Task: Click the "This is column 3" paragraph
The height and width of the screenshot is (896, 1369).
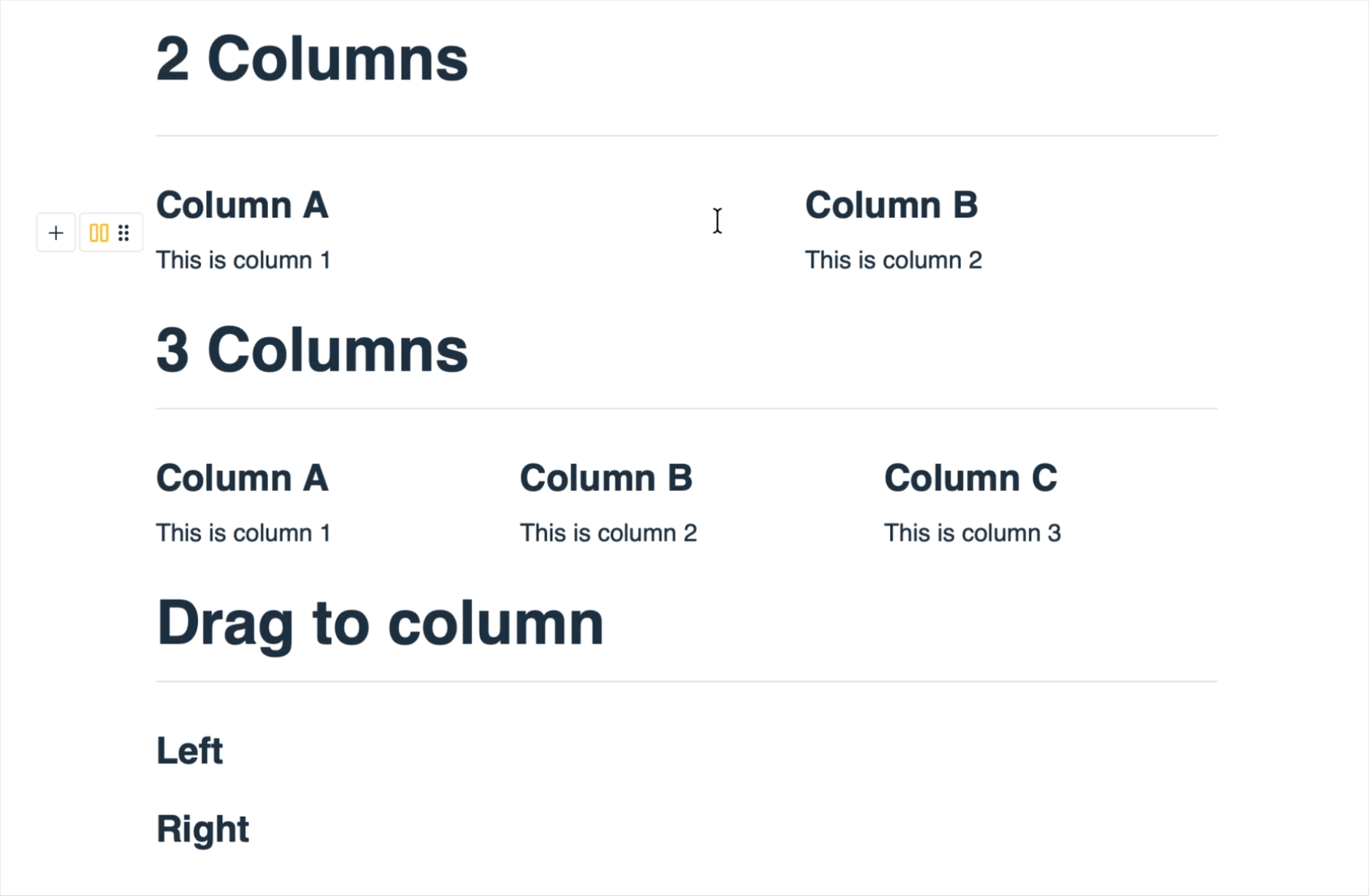Action: pyautogui.click(x=972, y=533)
